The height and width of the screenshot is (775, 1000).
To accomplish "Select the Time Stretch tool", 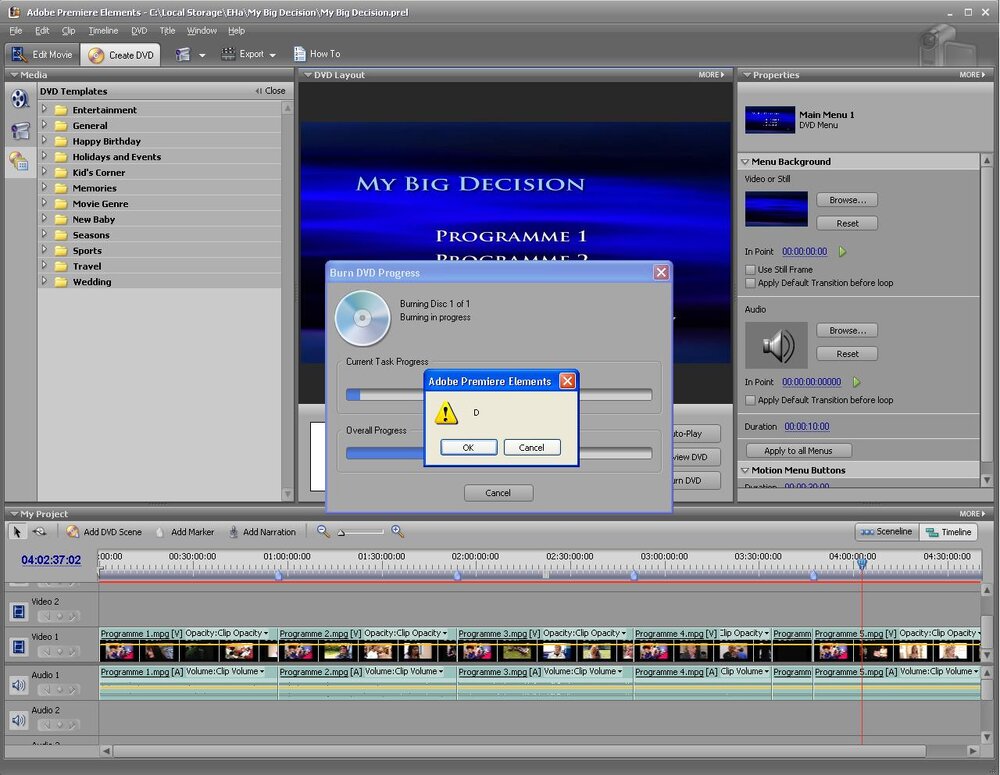I will pyautogui.click(x=40, y=531).
